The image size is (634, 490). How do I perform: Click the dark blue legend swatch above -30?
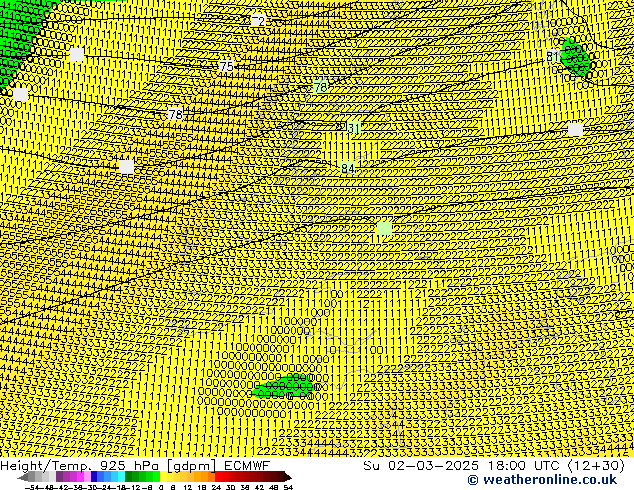click(94, 477)
